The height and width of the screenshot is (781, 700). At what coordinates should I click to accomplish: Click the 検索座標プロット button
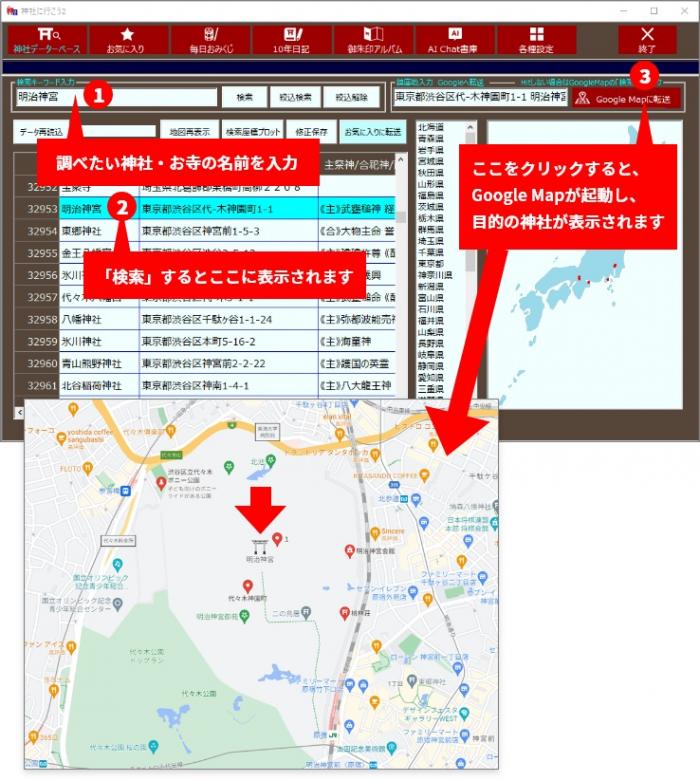[x=253, y=131]
